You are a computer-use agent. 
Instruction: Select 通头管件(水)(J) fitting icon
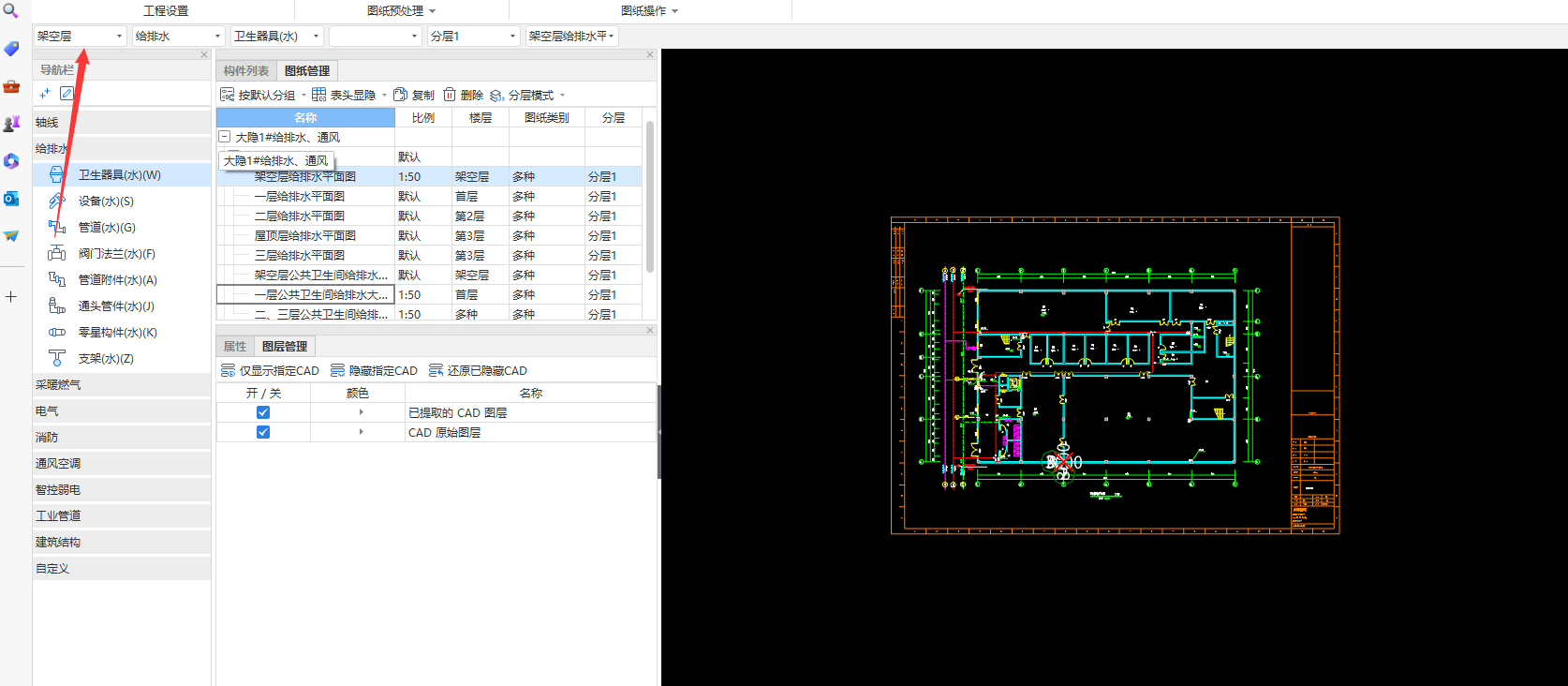coord(57,306)
